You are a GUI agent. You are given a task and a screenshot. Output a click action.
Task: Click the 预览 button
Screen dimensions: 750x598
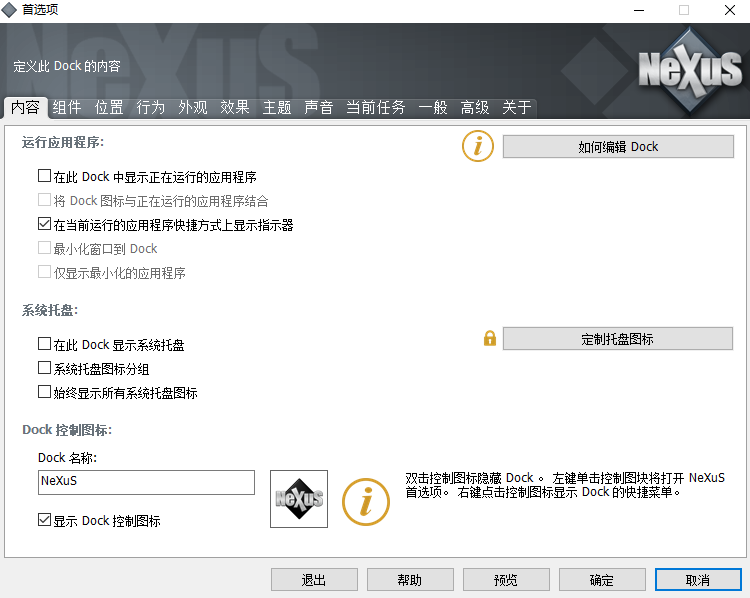pos(506,580)
